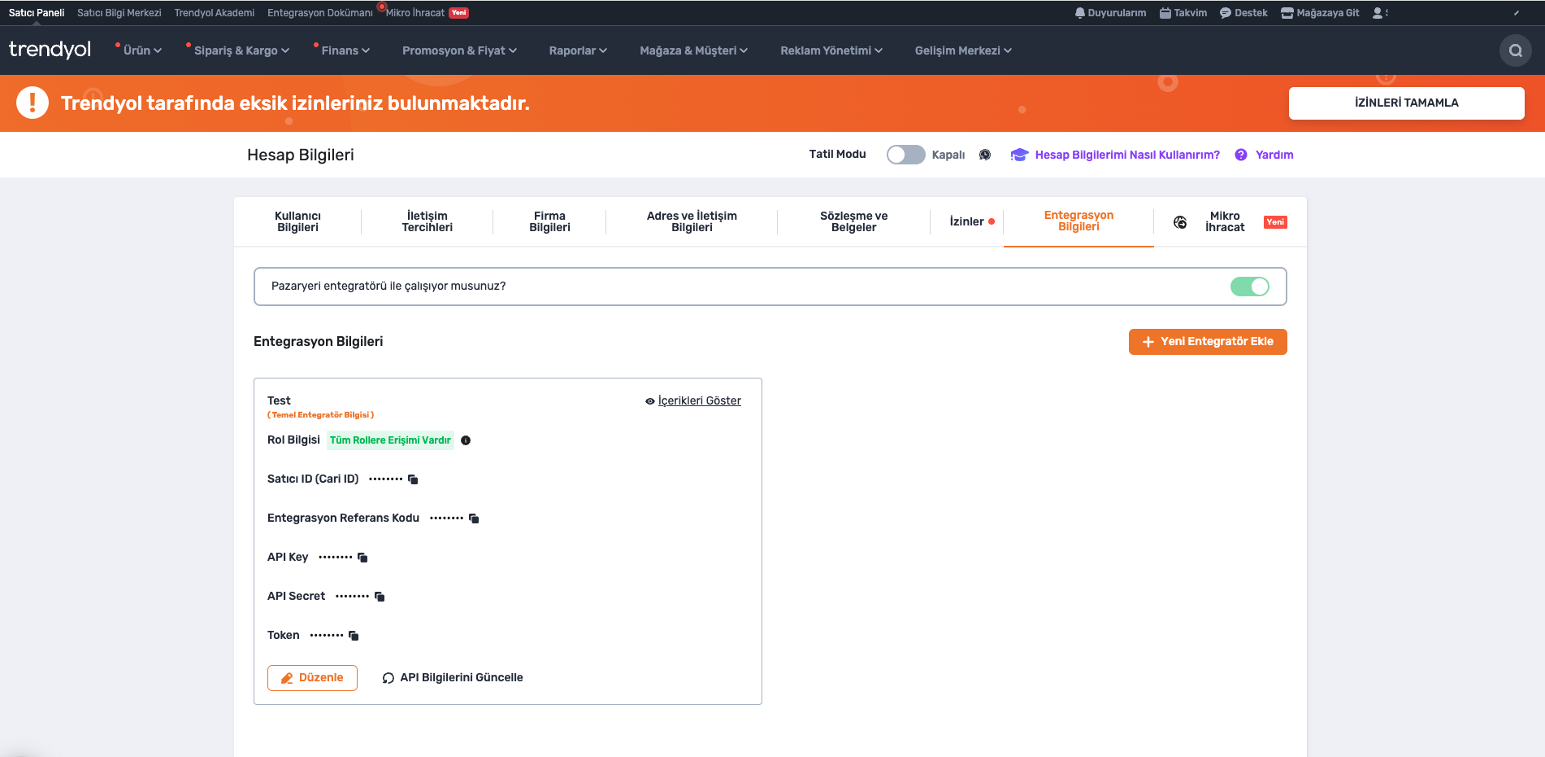Select the Entegrasyon Bilgileri tab
This screenshot has width=1545, height=757.
click(1079, 221)
